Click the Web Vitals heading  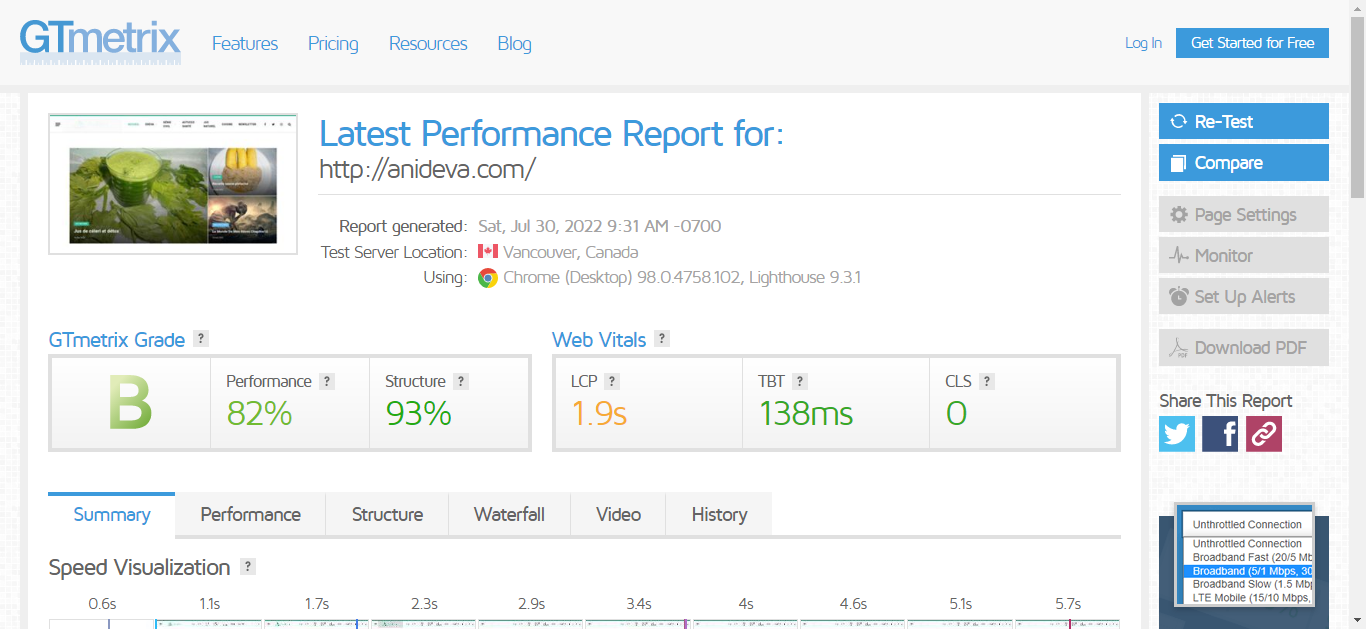point(599,340)
